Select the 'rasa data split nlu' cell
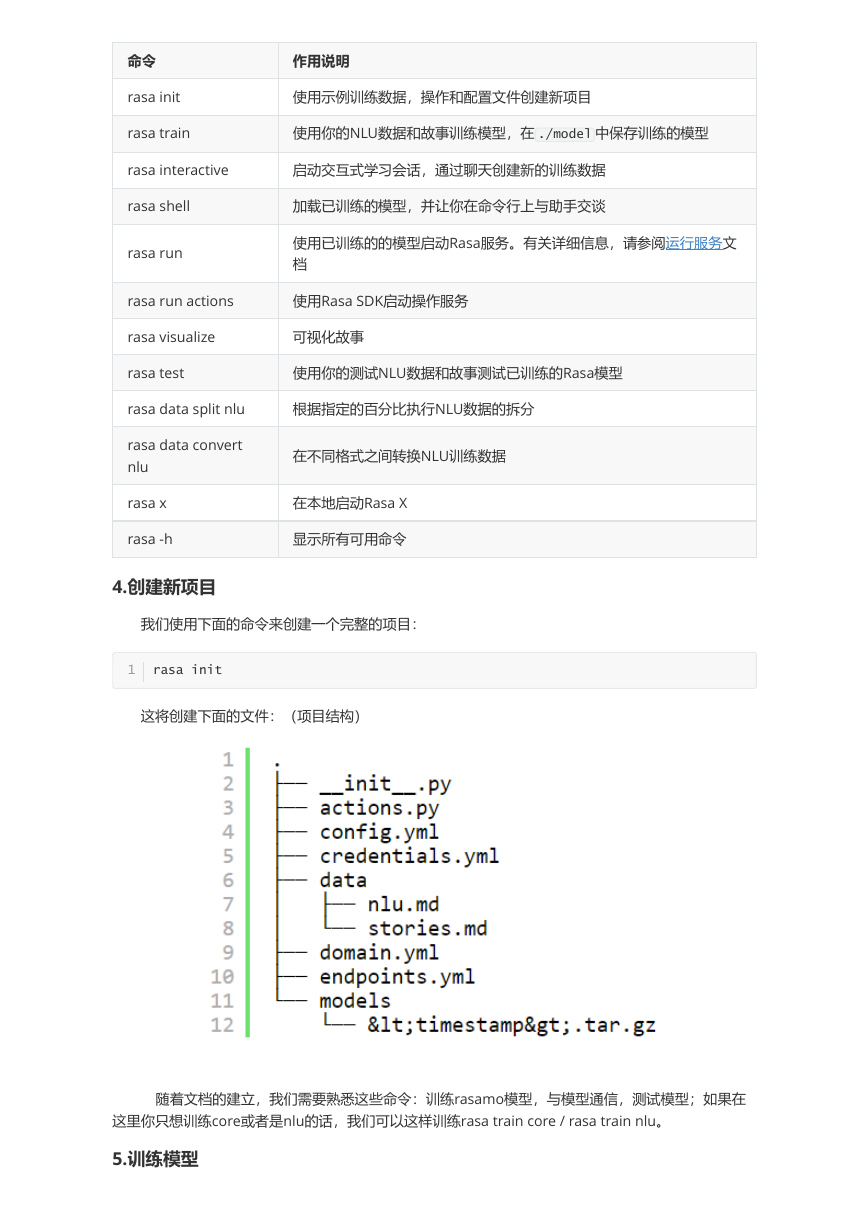Viewport: 868px width, 1228px height. [x=195, y=409]
